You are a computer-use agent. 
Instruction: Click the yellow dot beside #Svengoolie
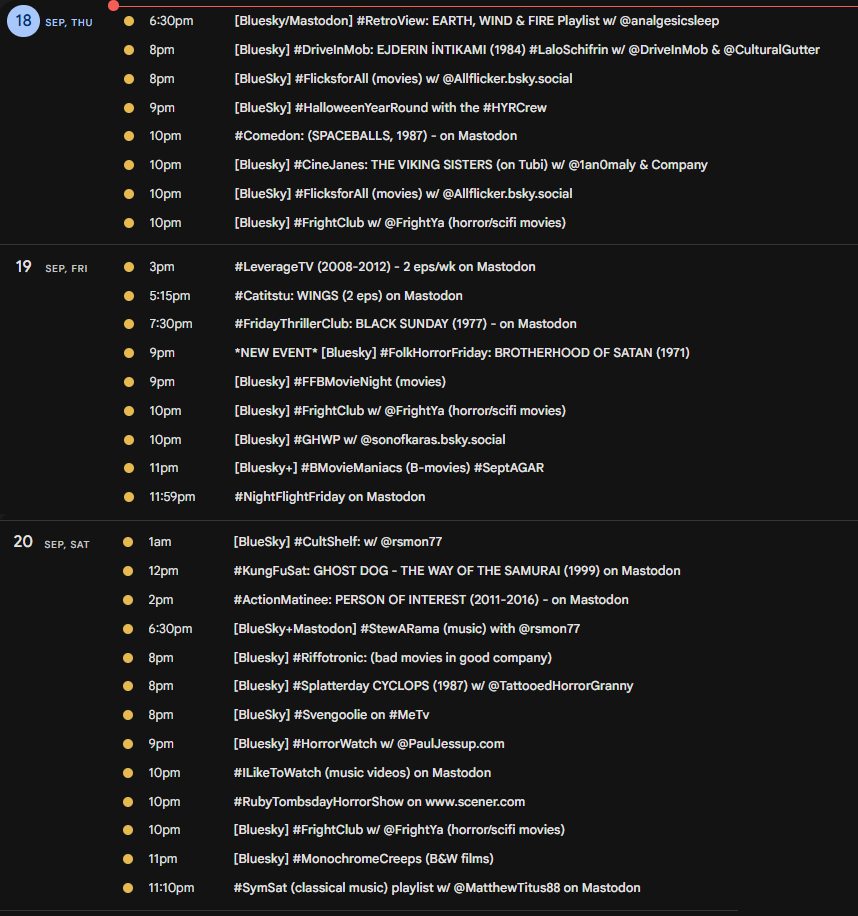[128, 715]
